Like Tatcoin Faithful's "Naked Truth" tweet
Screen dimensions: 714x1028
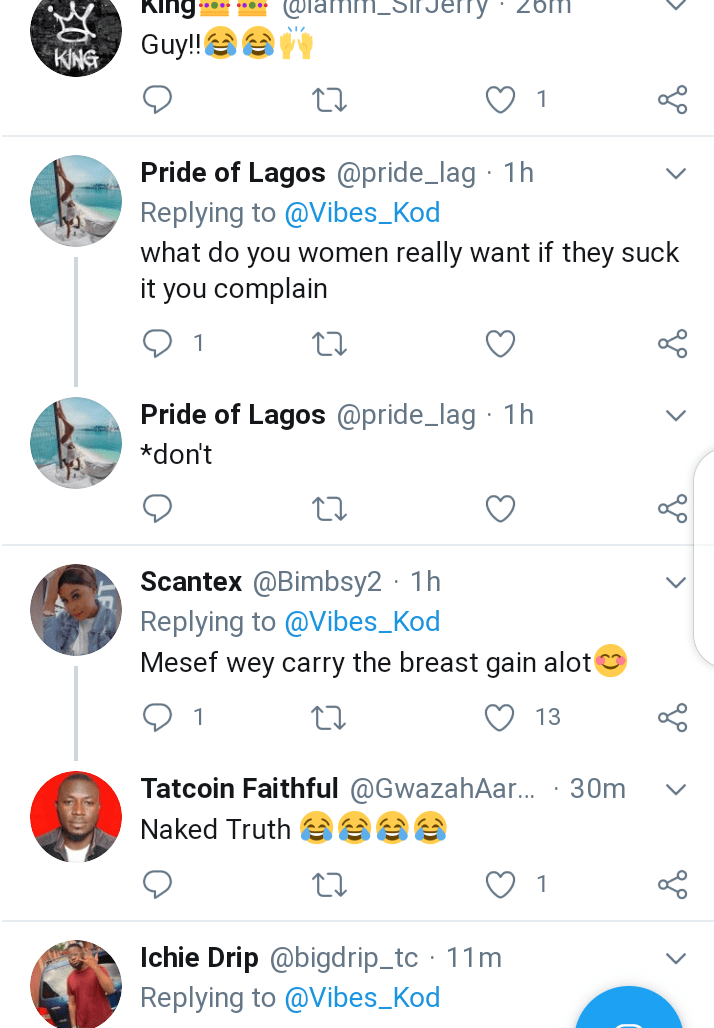[500, 884]
